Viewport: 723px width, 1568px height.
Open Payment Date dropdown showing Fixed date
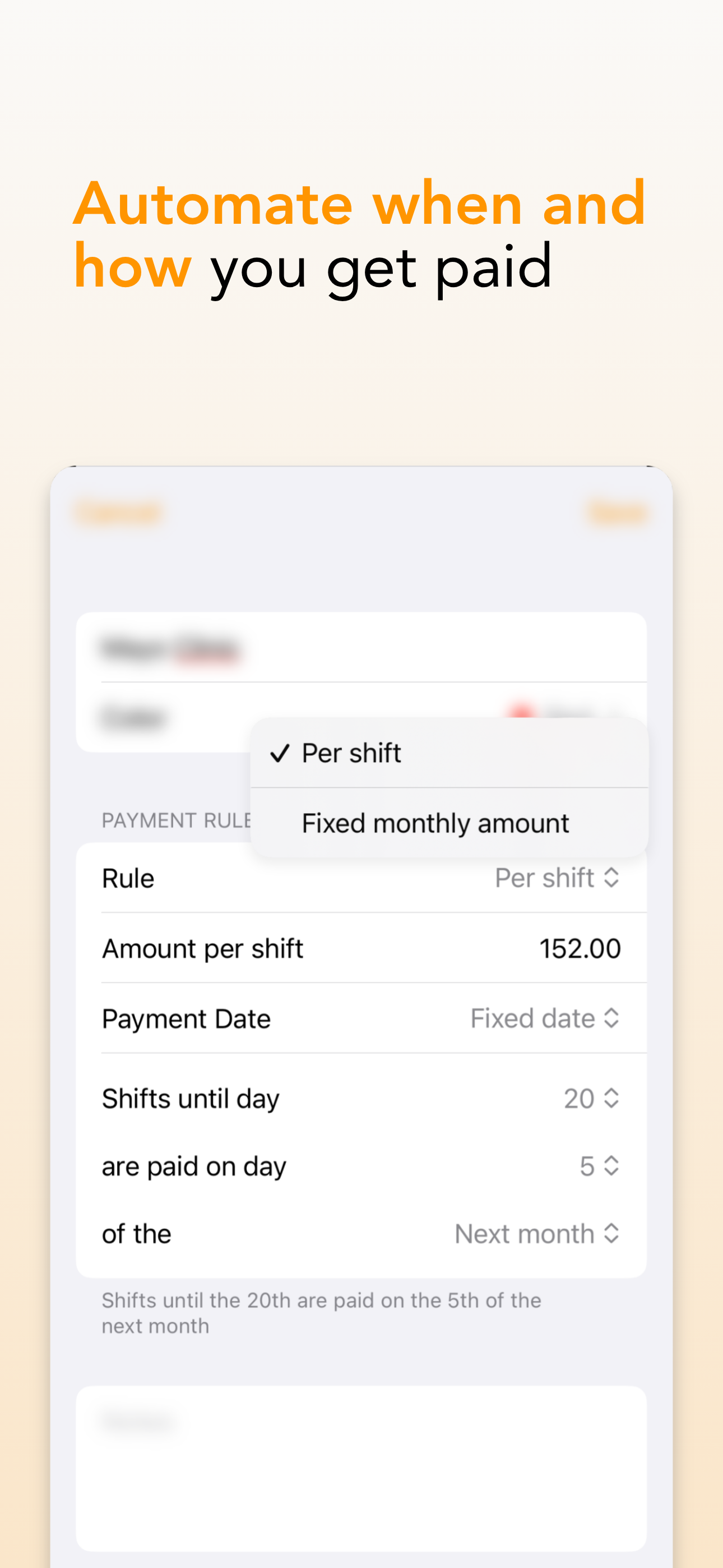(545, 1018)
